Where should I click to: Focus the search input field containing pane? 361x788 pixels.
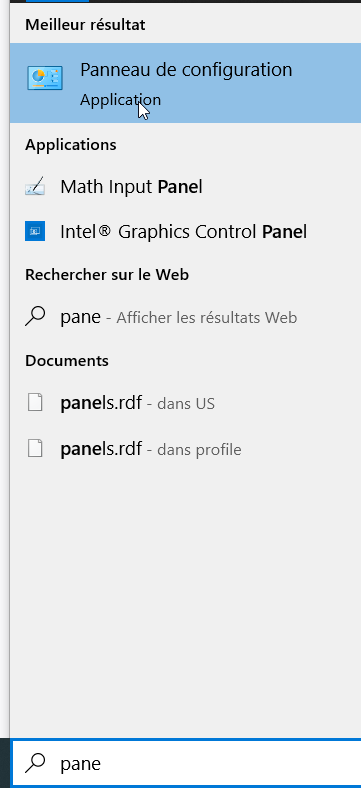(x=186, y=763)
